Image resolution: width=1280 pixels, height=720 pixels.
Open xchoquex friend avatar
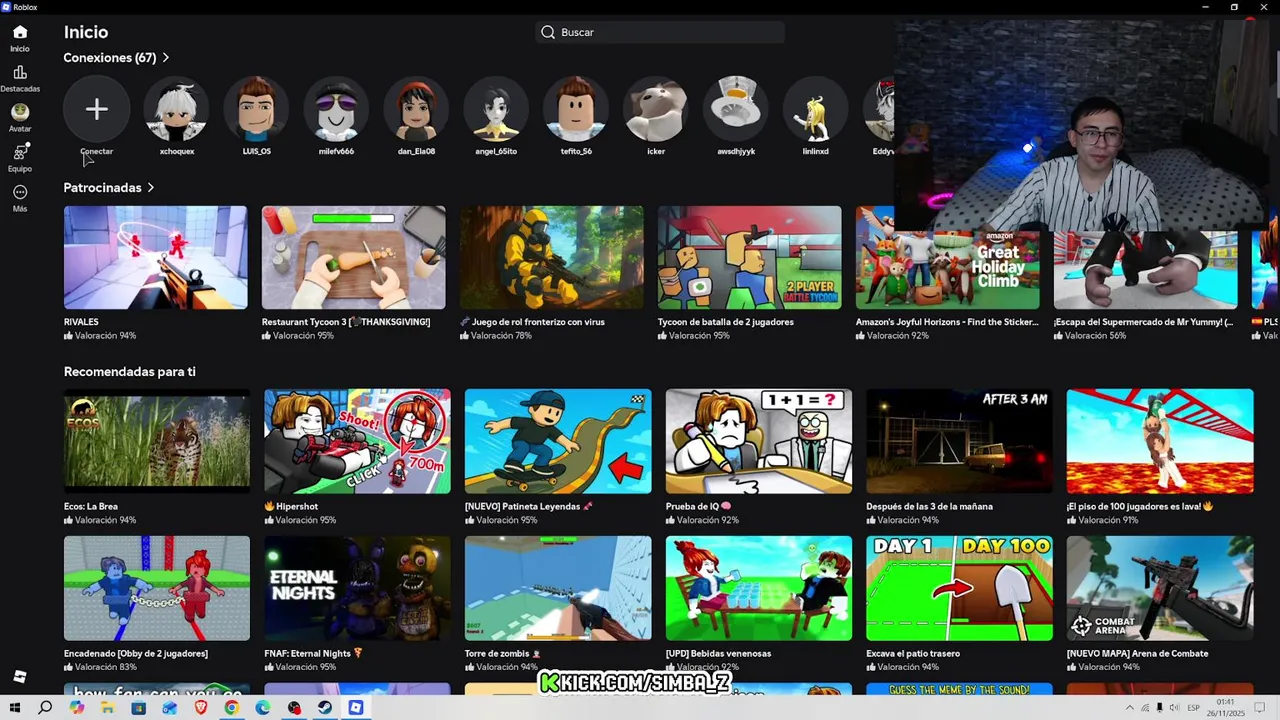[177, 109]
